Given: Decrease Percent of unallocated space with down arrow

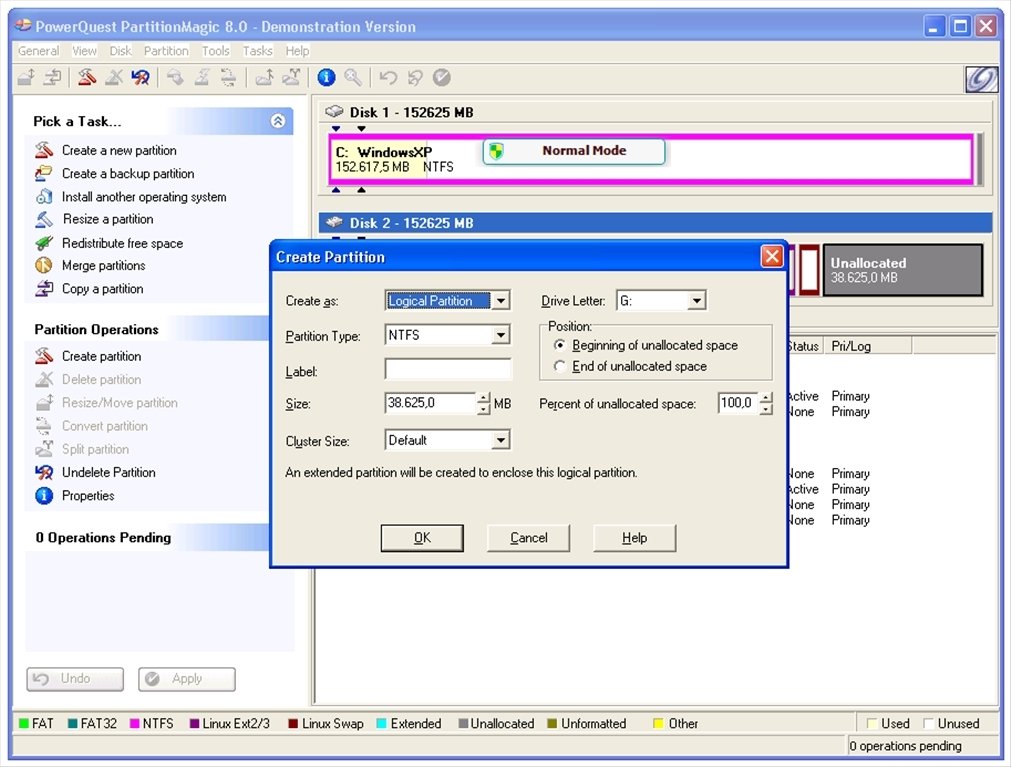Looking at the screenshot, I should (x=765, y=409).
